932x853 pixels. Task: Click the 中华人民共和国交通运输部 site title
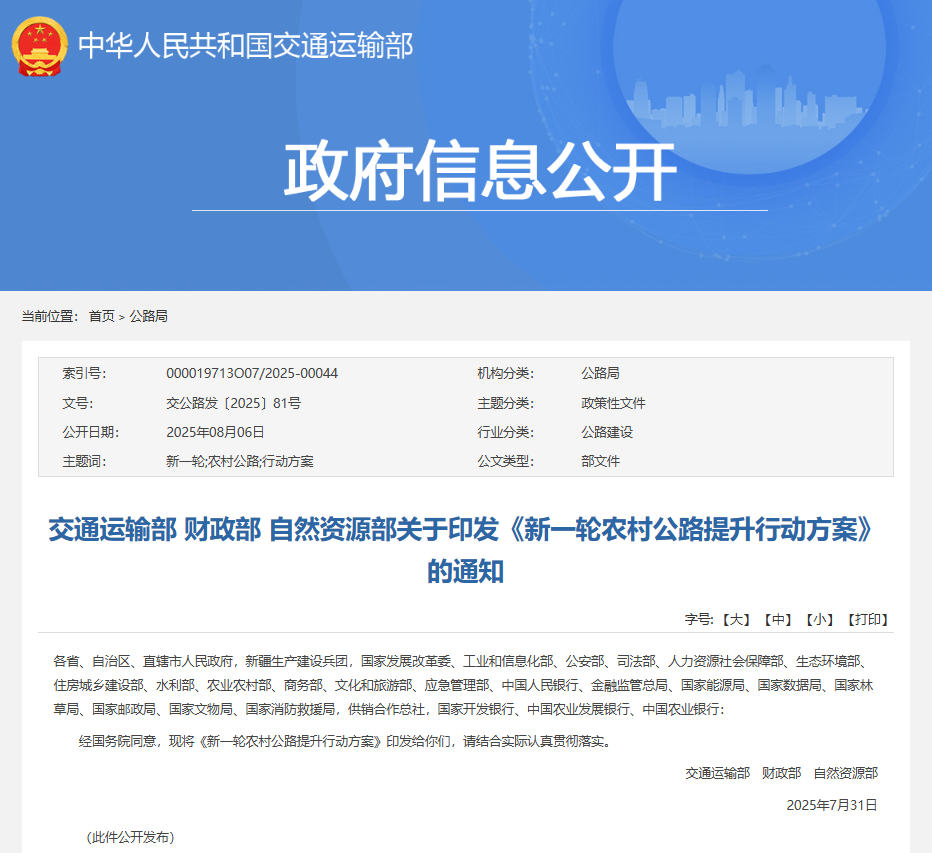pyautogui.click(x=245, y=46)
